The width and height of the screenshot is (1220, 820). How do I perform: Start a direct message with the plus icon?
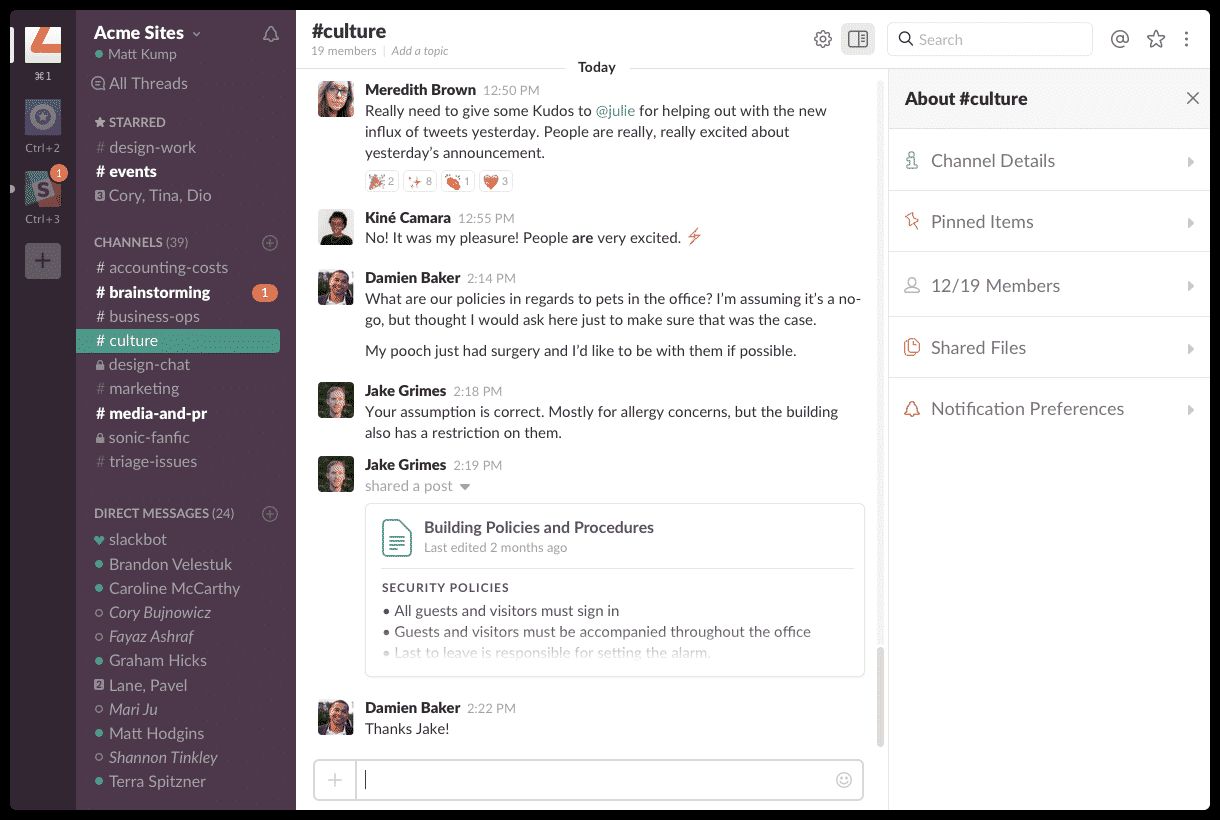(269, 513)
